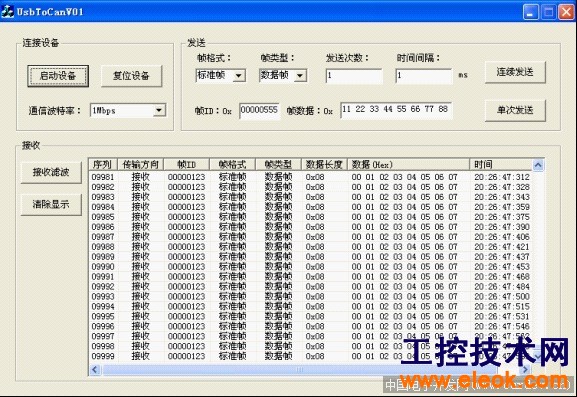Click the 序列 column header
577x397 pixels.
[103, 164]
